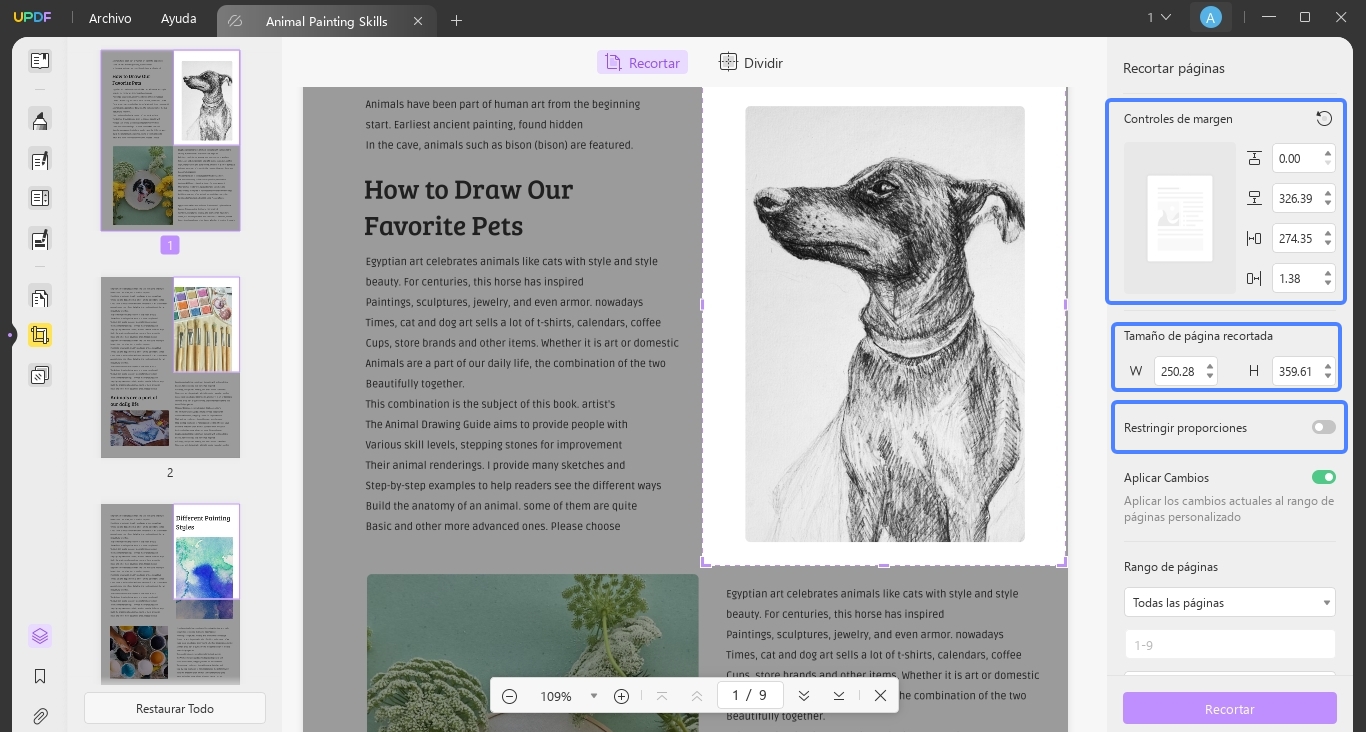Open the Bookmarks panel
Image resolution: width=1366 pixels, height=732 pixels.
point(40,676)
